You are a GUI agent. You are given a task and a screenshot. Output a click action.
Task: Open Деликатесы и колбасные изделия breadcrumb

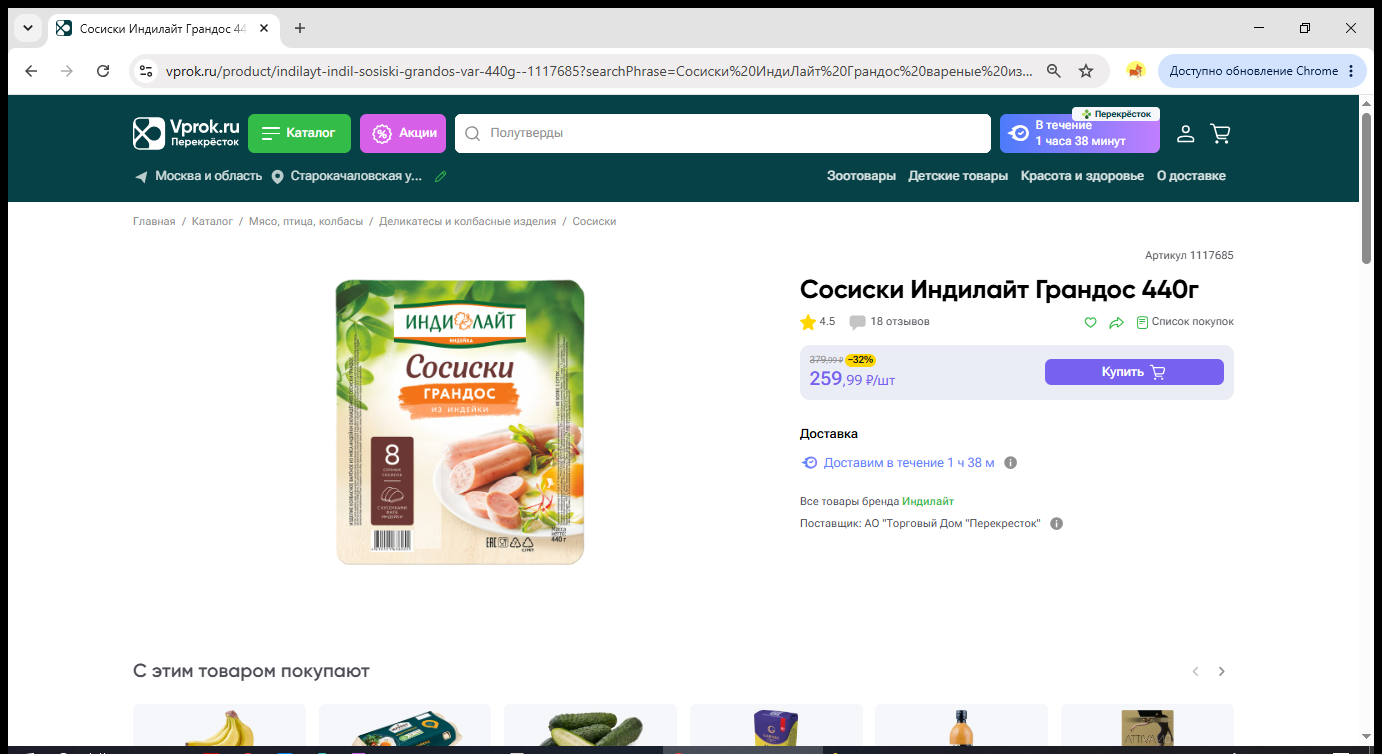467,221
